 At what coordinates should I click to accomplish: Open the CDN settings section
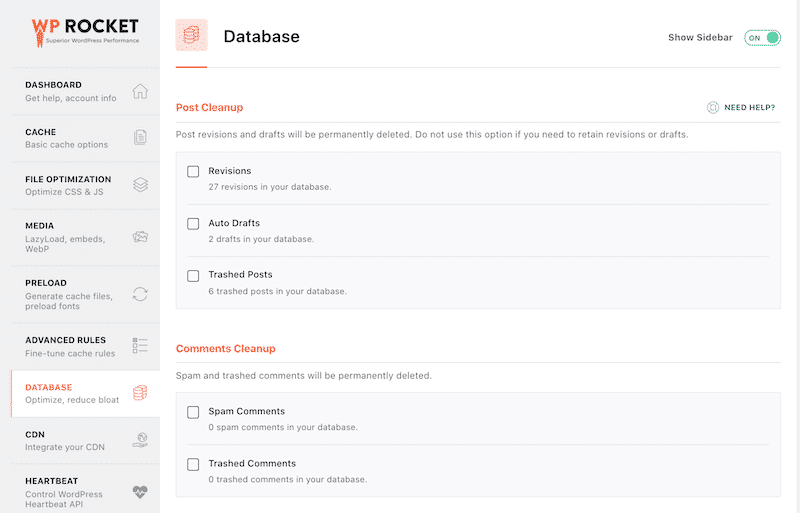pyautogui.click(x=85, y=441)
